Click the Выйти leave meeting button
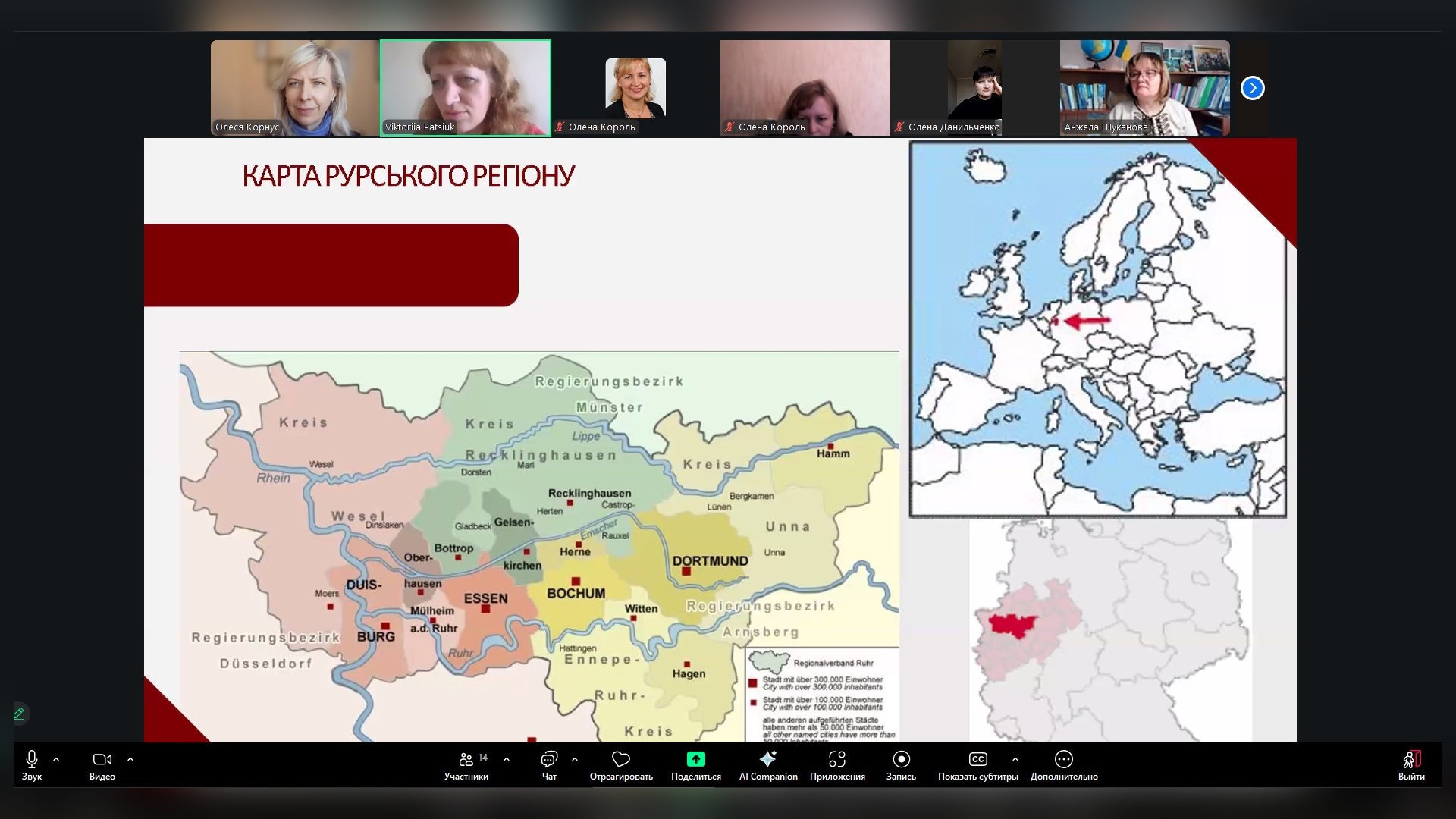The width and height of the screenshot is (1456, 819). [1411, 761]
